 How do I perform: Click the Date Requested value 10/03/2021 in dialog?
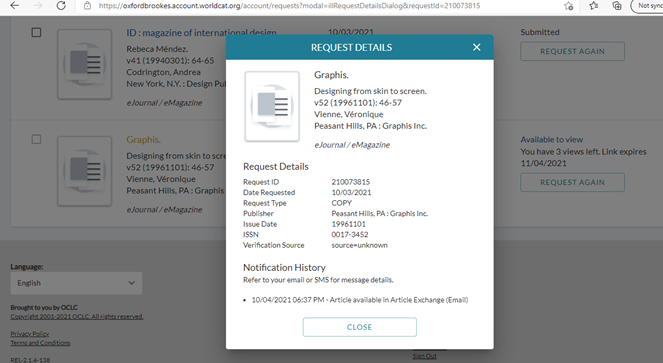coord(351,192)
